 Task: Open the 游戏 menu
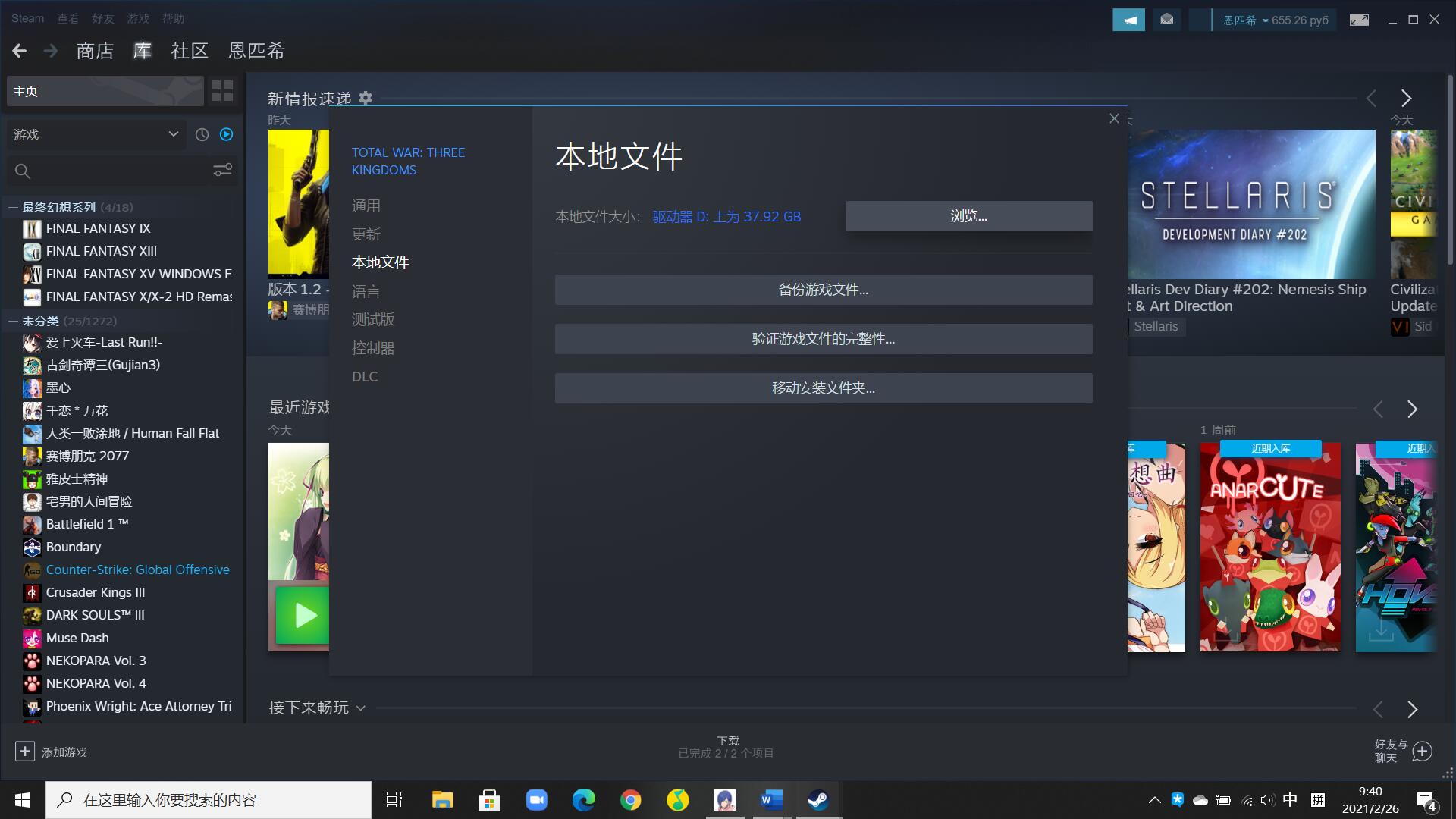pyautogui.click(x=138, y=18)
